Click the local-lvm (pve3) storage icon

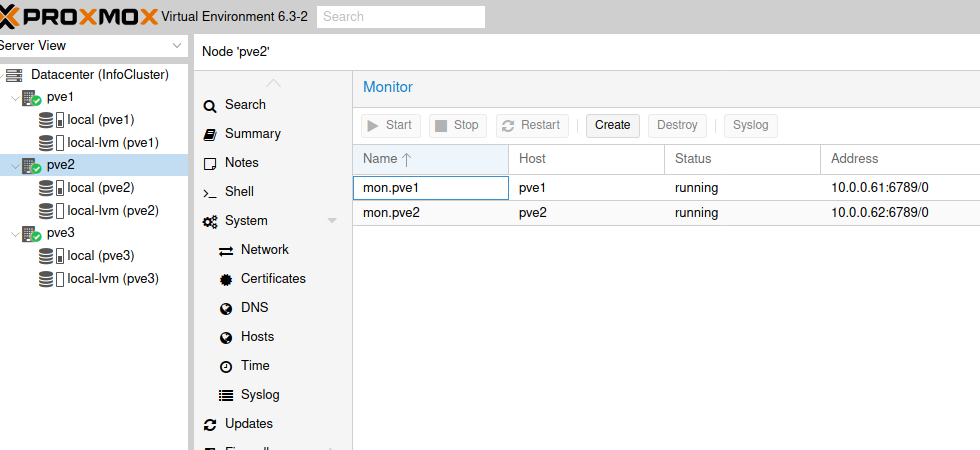(51, 279)
